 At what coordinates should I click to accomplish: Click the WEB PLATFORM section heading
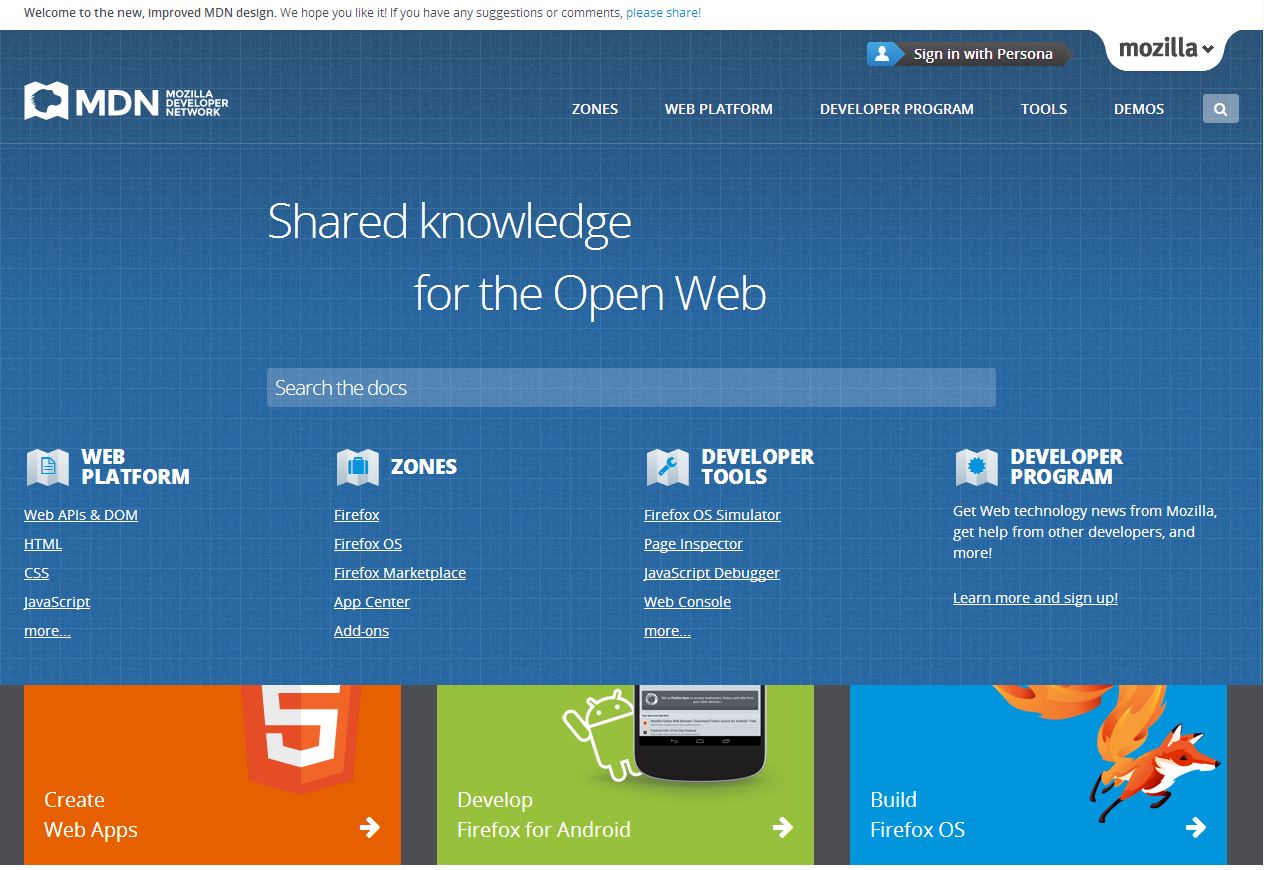coord(135,467)
